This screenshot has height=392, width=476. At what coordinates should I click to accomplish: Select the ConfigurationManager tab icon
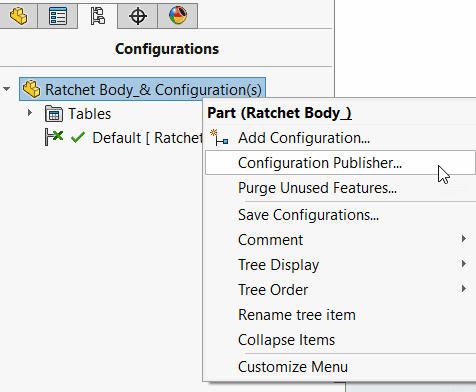pyautogui.click(x=98, y=16)
